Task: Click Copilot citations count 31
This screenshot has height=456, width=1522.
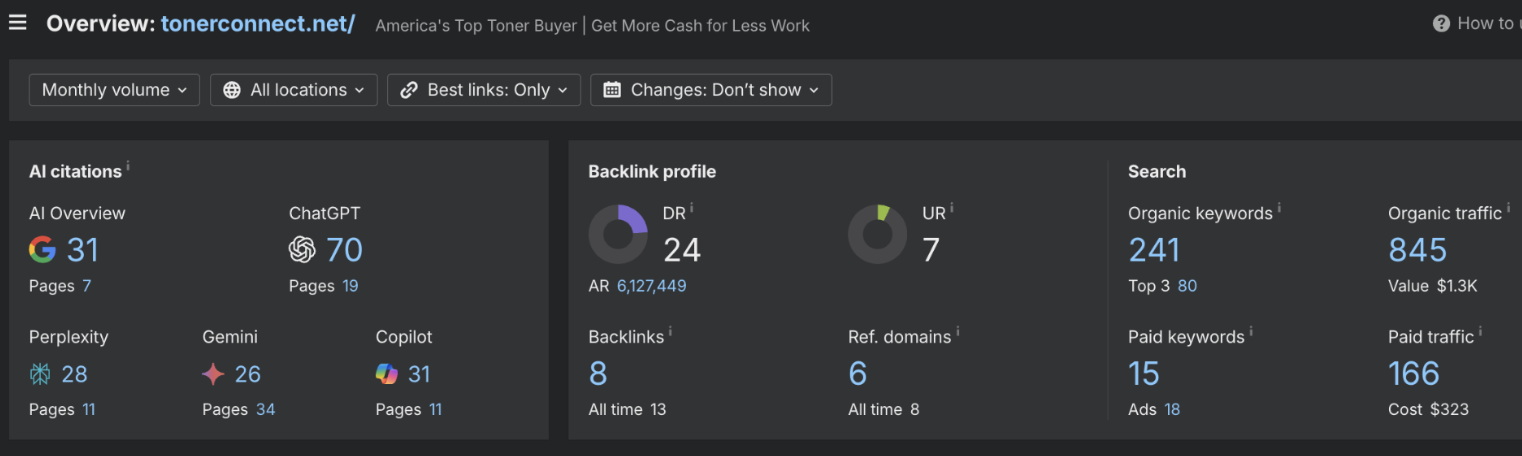Action: coord(419,374)
